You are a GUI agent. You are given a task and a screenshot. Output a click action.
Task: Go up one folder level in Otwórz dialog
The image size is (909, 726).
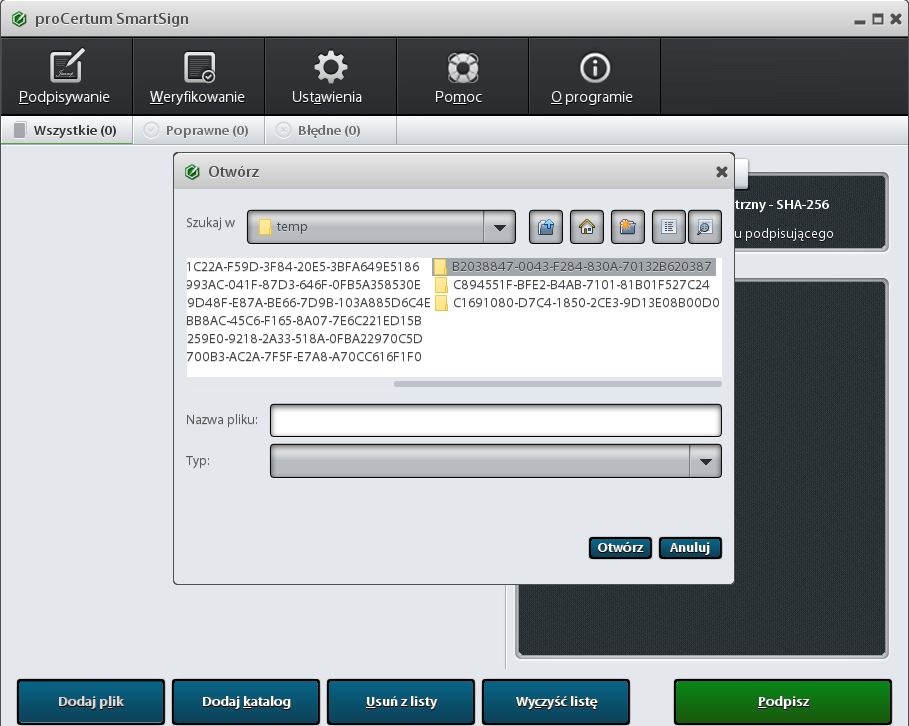546,227
